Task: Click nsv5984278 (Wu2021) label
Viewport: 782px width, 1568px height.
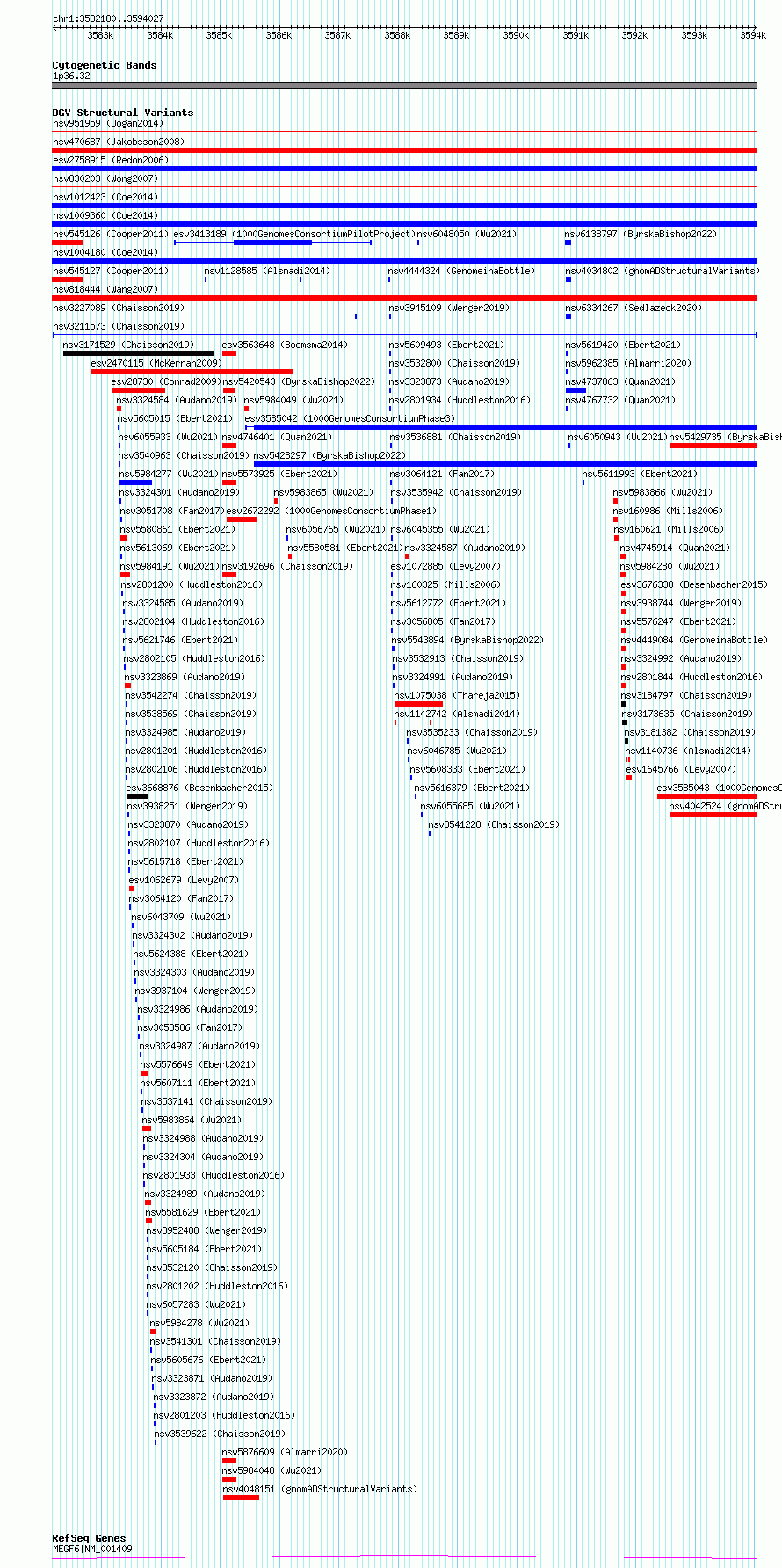Action: (x=200, y=1323)
